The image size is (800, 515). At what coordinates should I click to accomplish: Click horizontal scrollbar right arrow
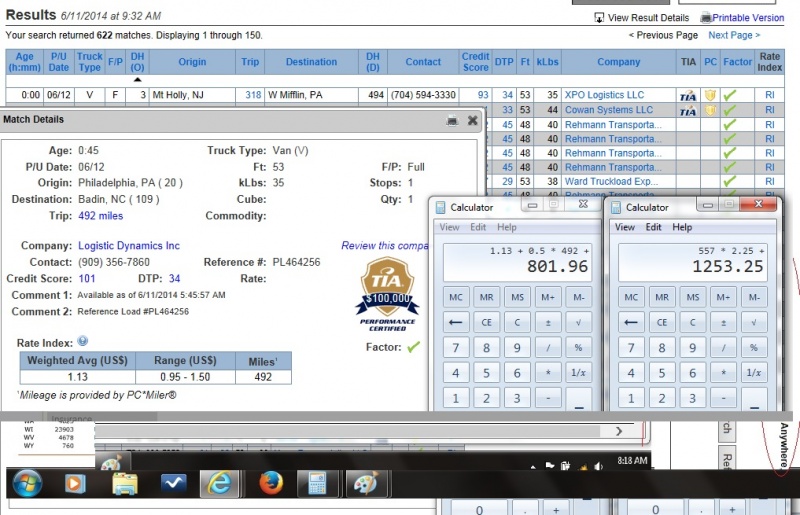point(619,431)
